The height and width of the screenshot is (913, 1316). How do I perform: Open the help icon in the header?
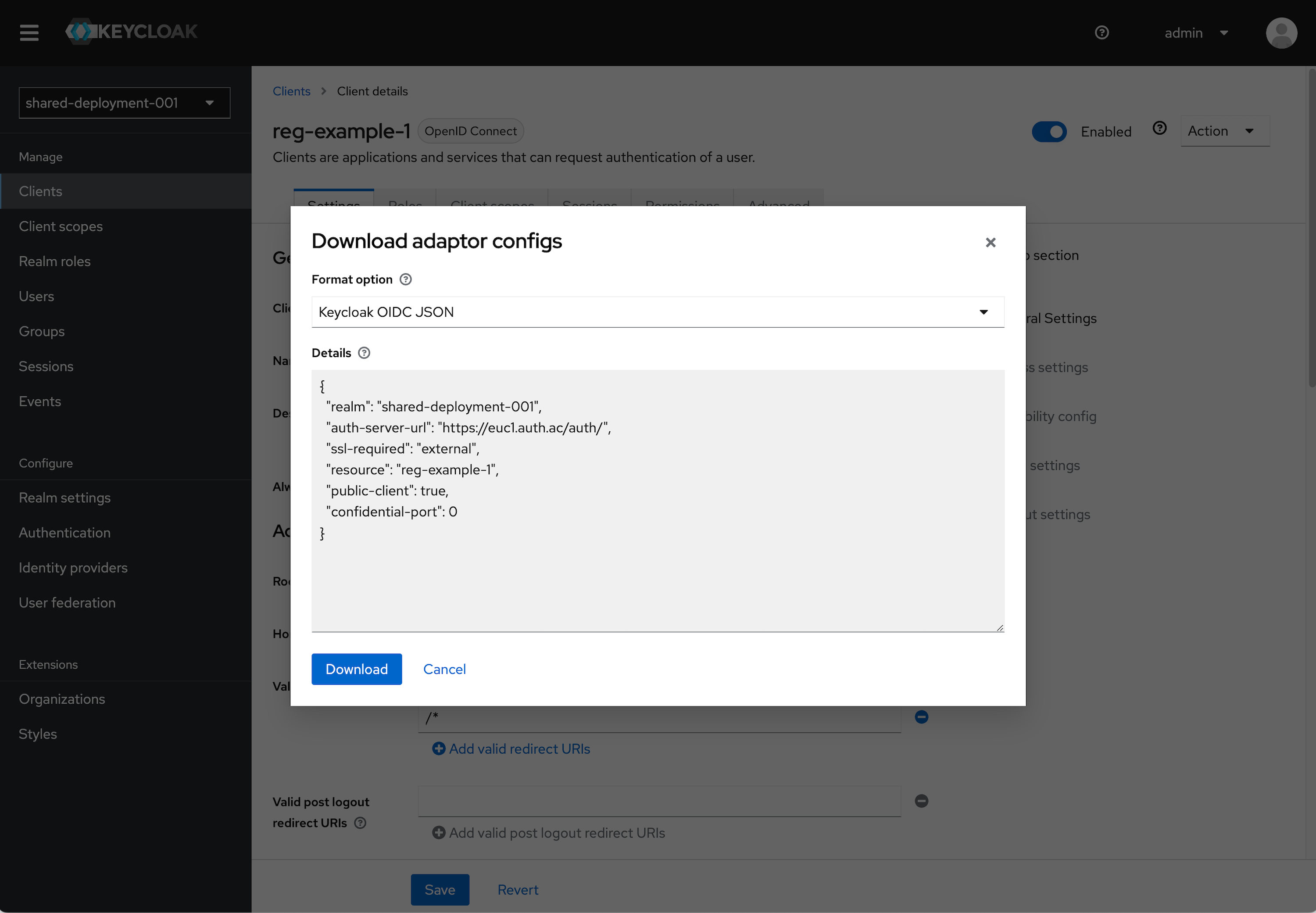click(1101, 32)
